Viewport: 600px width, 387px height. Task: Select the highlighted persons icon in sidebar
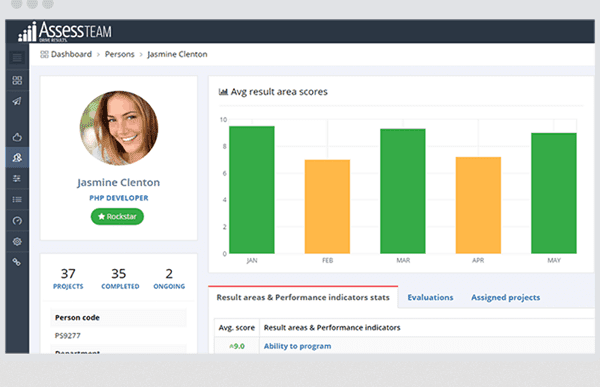(17, 158)
